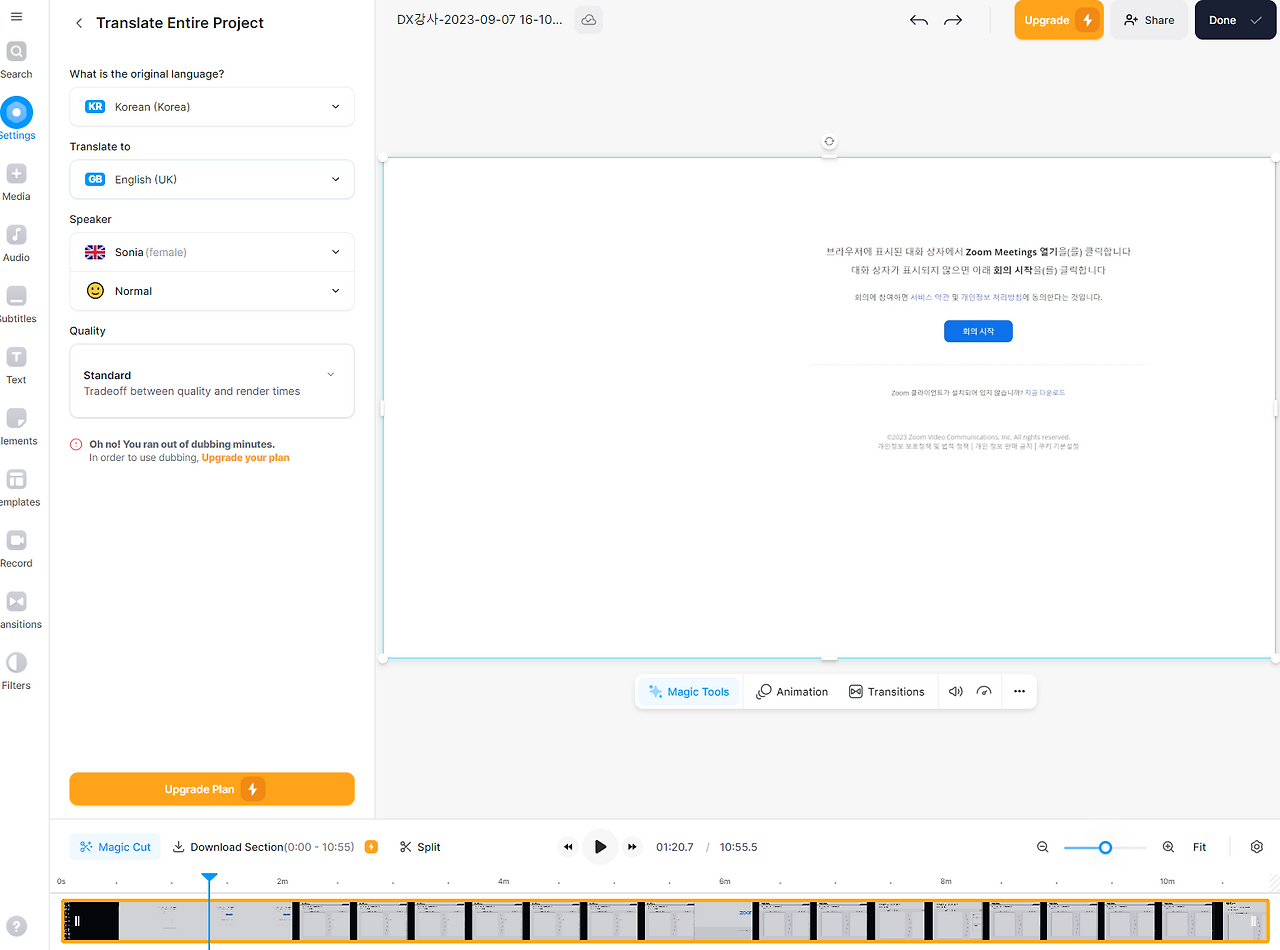
Task: Click the Done button
Action: (1235, 20)
